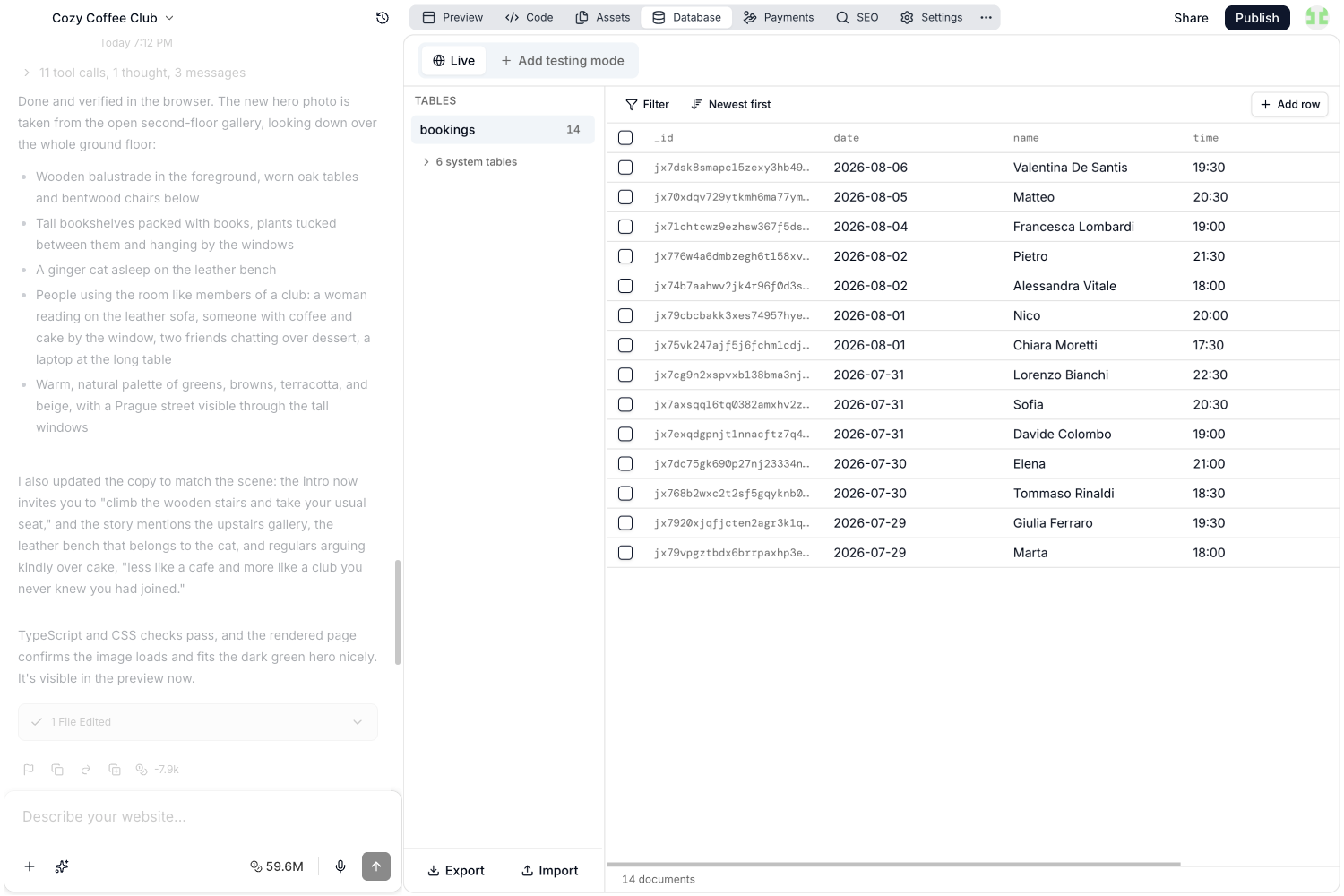Select all rows with header checkbox
The image size is (1344, 896).
[625, 138]
